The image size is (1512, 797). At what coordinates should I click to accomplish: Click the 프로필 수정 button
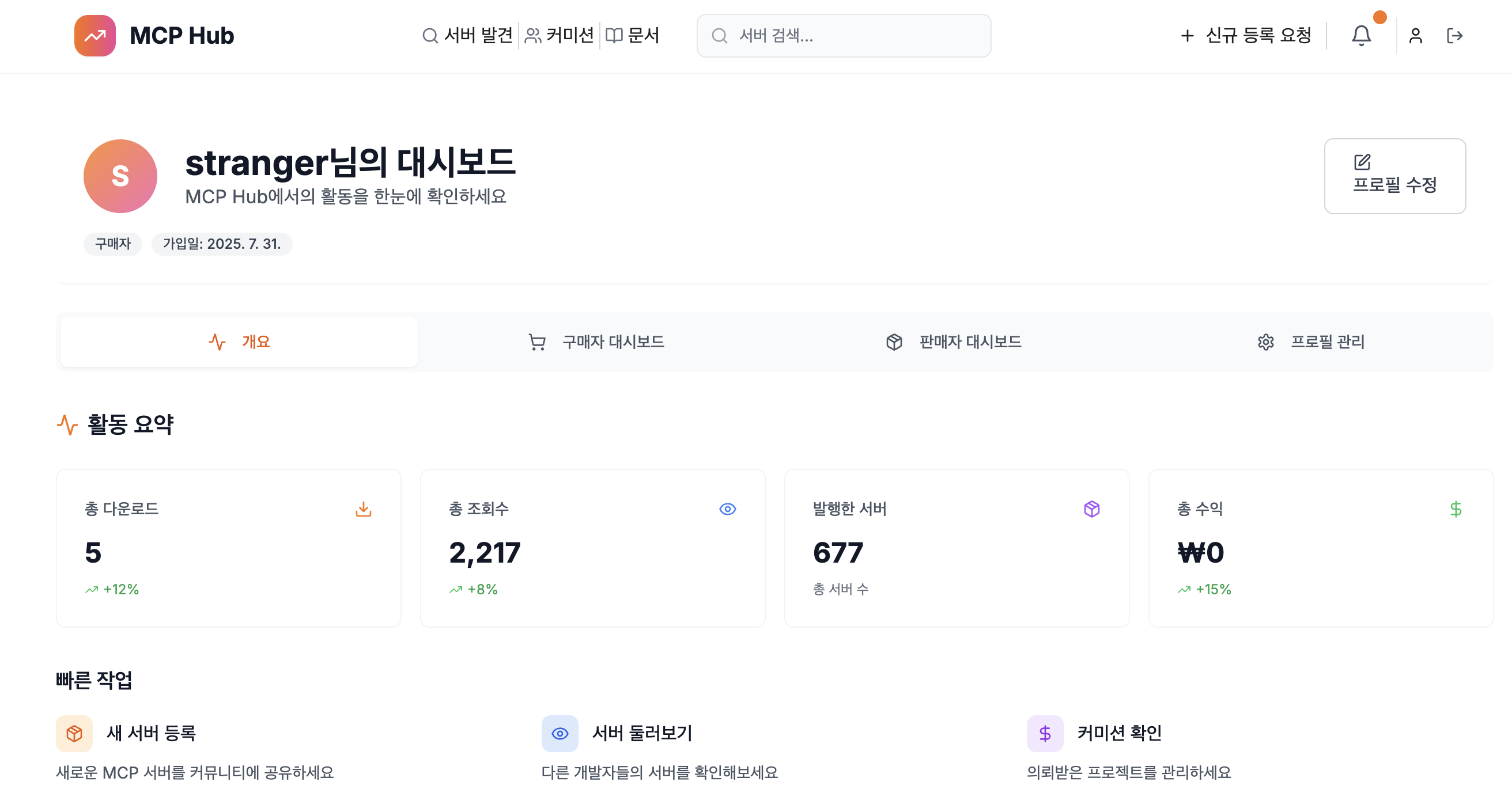click(1394, 176)
